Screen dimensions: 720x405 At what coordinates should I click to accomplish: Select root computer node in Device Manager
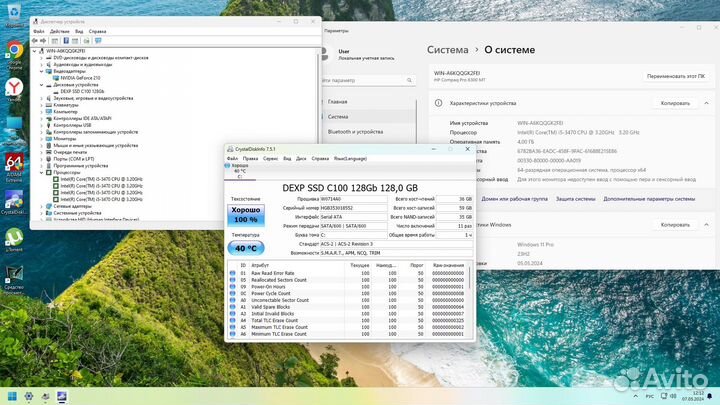point(66,51)
